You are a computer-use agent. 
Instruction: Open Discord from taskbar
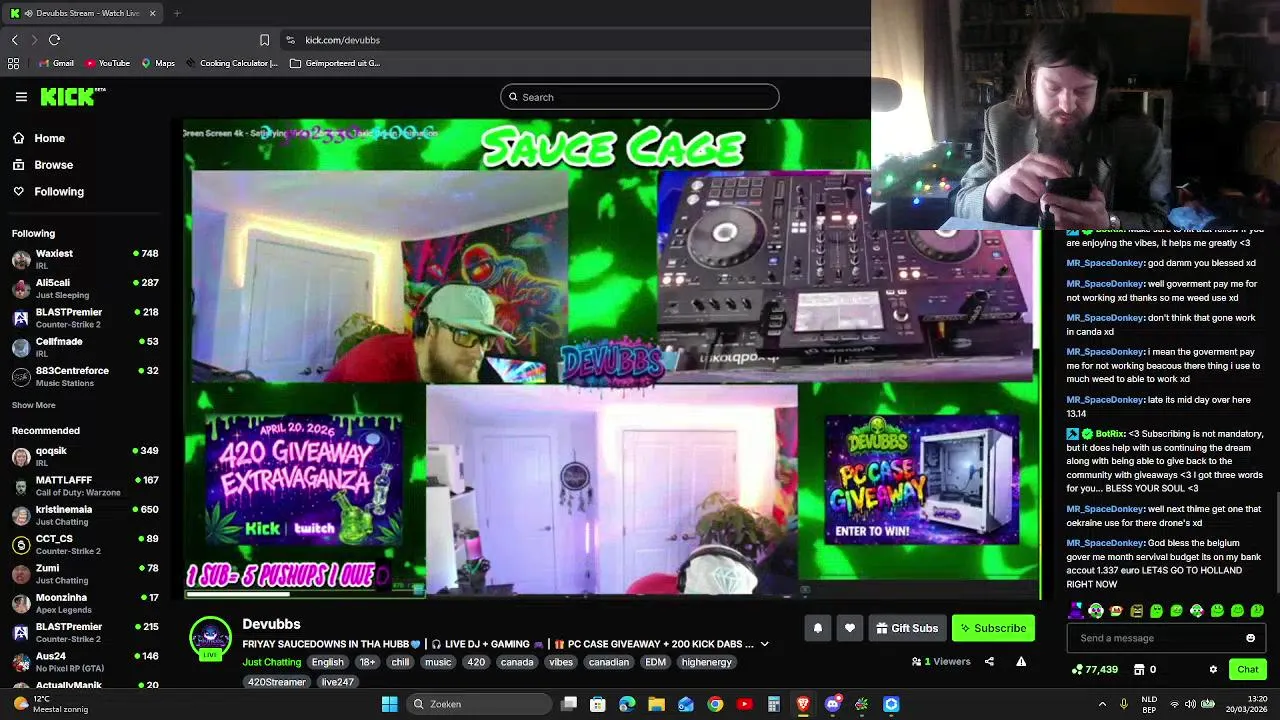pos(832,704)
